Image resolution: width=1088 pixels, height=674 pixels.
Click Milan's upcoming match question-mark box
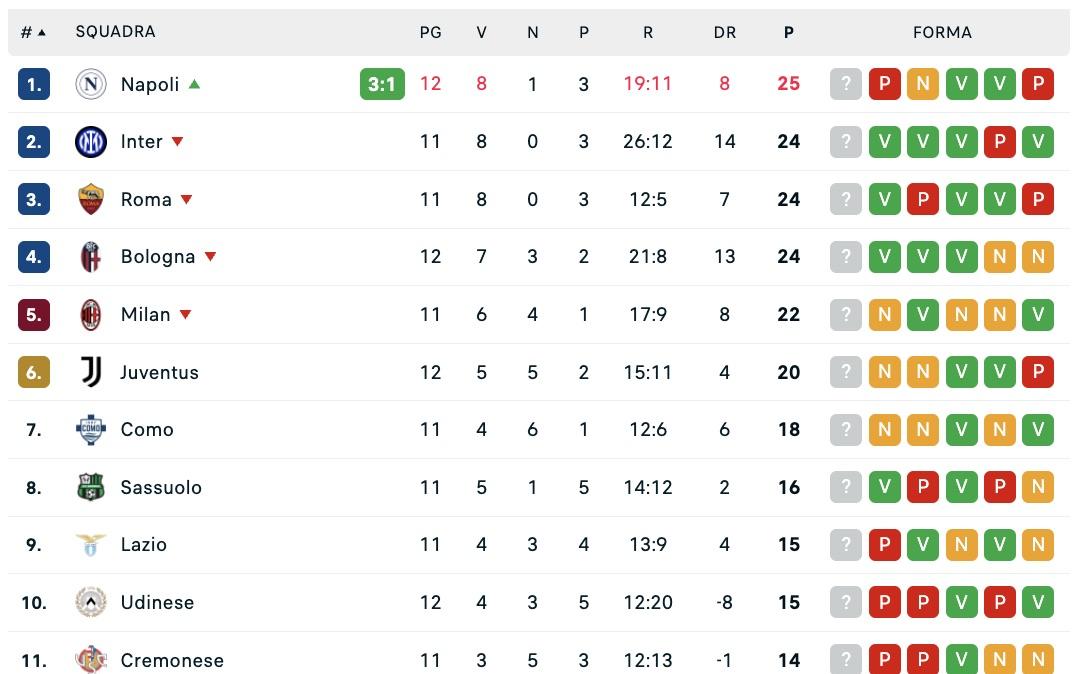coord(846,314)
